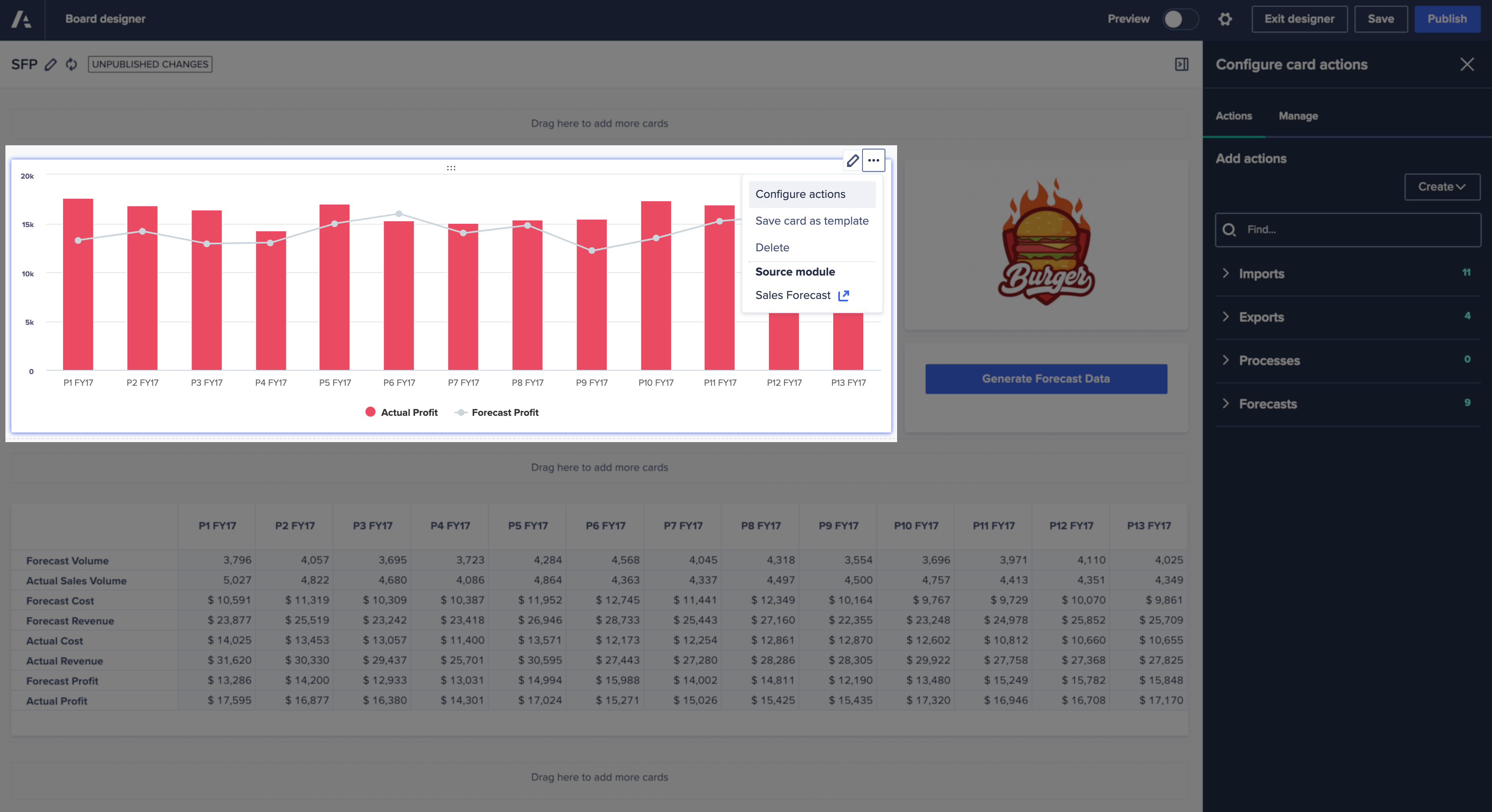This screenshot has height=812, width=1492.
Task: Click the sync/refresh icon next to SFP
Action: pos(72,64)
